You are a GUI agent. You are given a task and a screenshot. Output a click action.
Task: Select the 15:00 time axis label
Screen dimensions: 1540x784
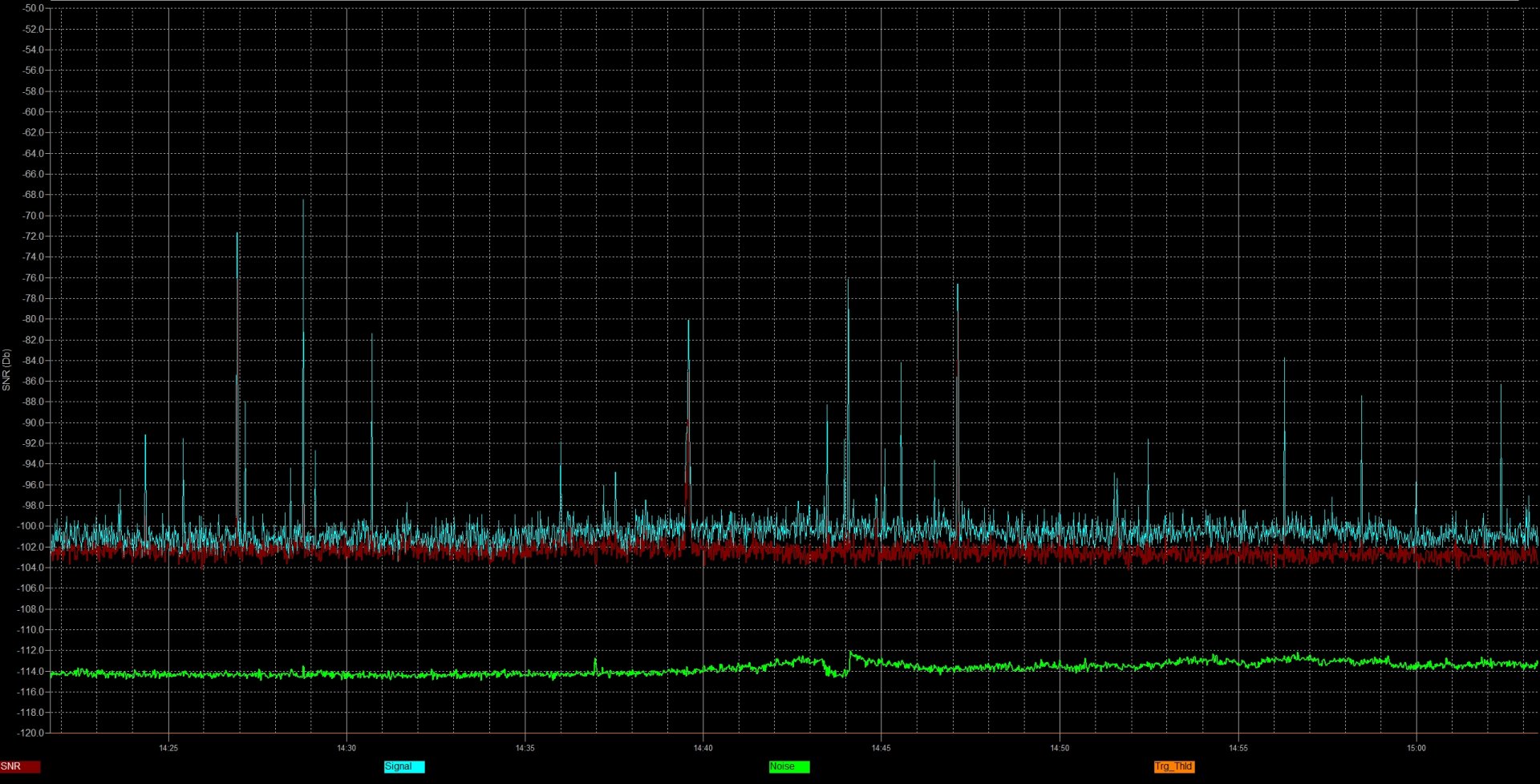[x=1416, y=748]
